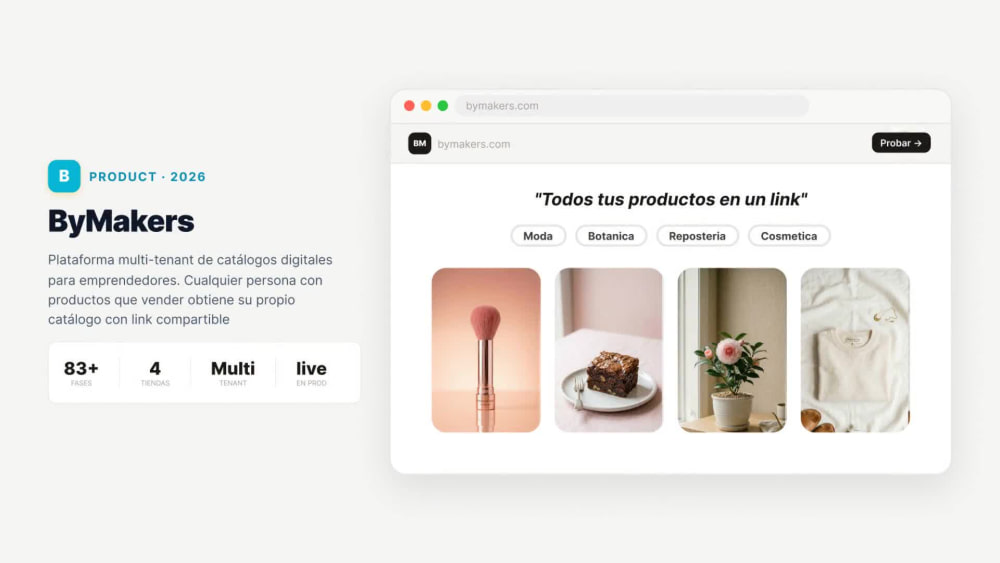The image size is (1000, 563).
Task: Click the live en prod stat
Action: [311, 373]
